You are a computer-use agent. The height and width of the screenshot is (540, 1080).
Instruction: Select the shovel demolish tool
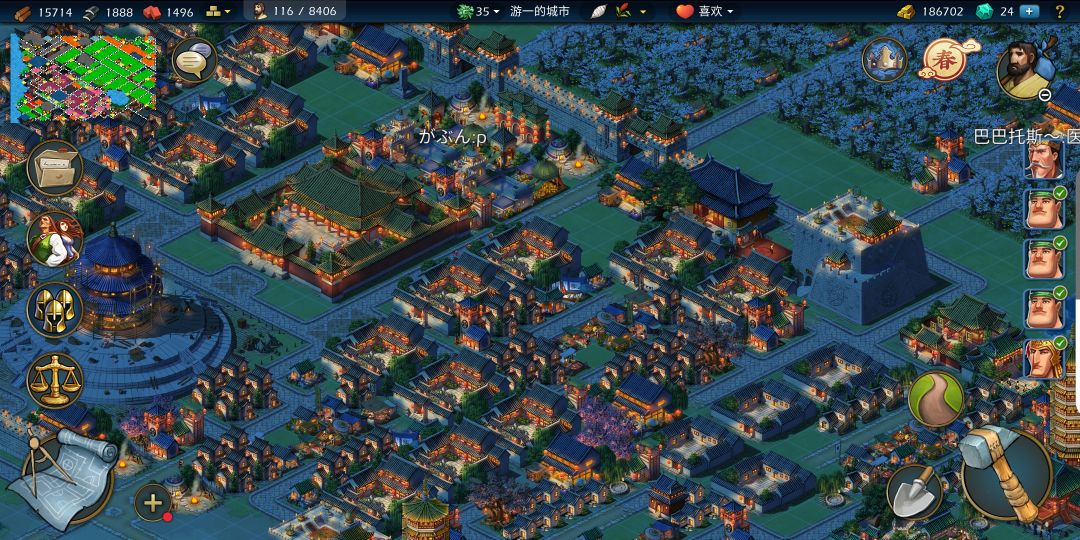coord(914,491)
